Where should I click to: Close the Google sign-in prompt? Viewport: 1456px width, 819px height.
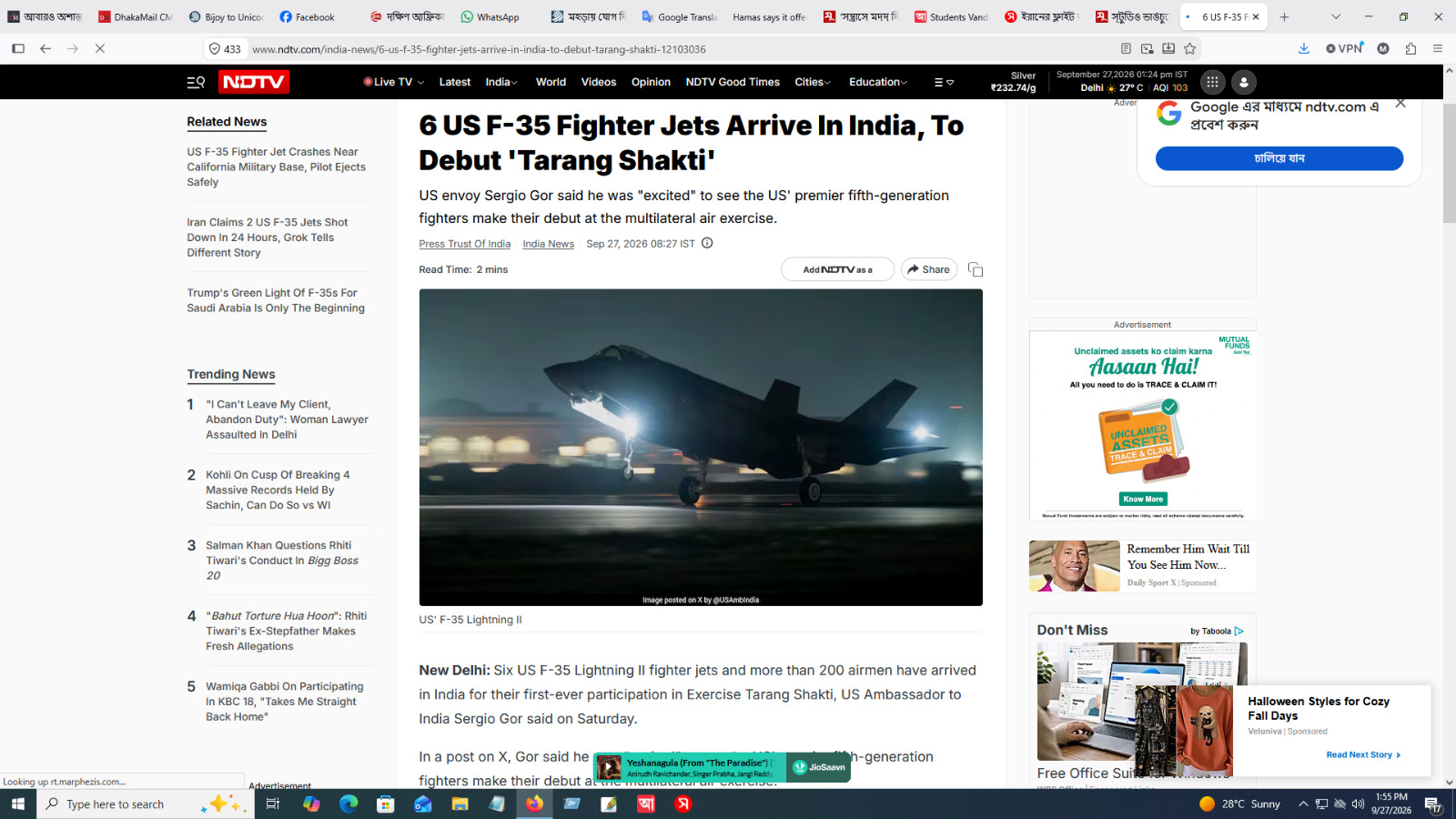coord(1400,104)
